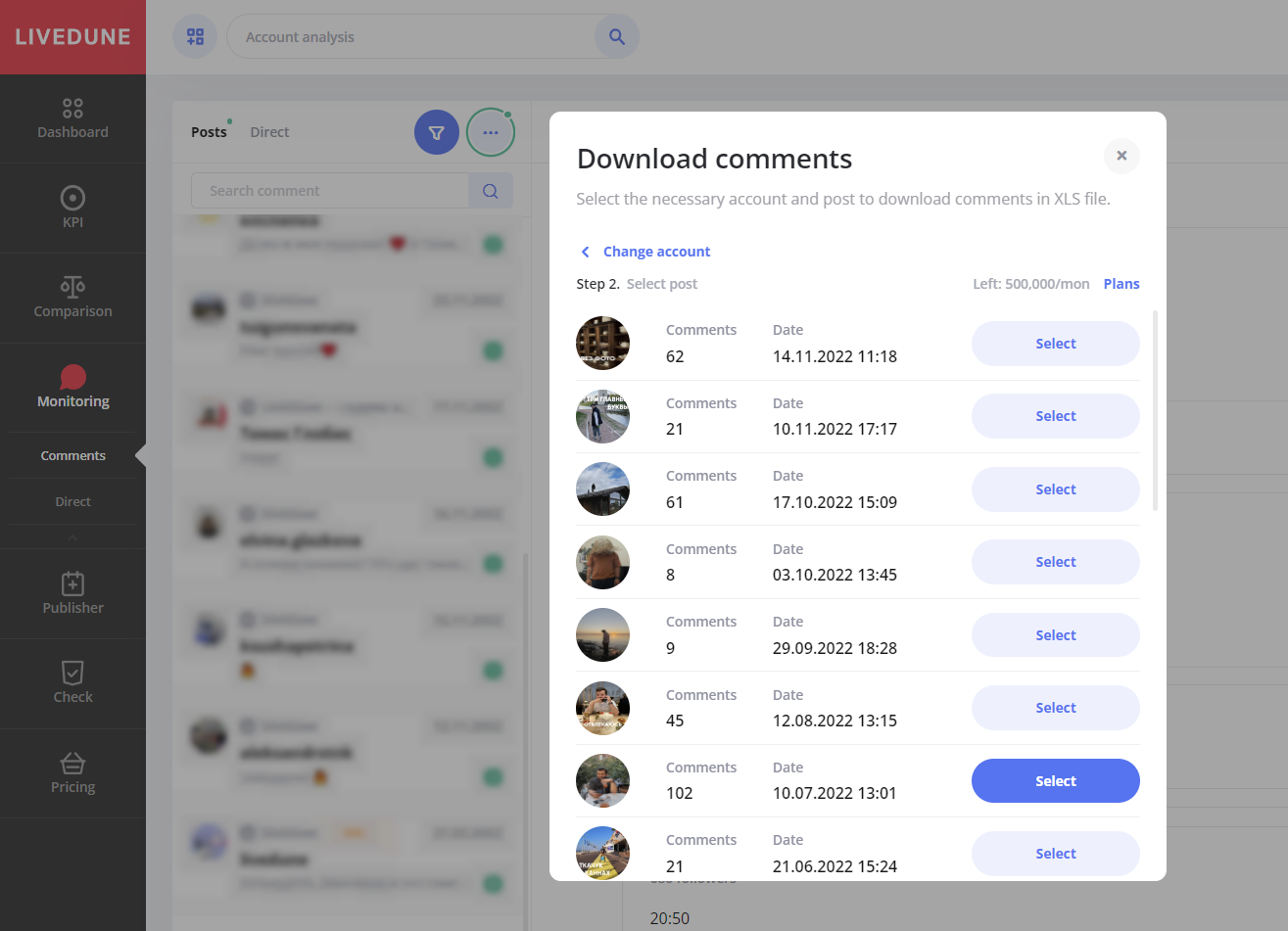Screen dimensions: 1288x931
Task: Open the Check section icon
Action: click(72, 673)
